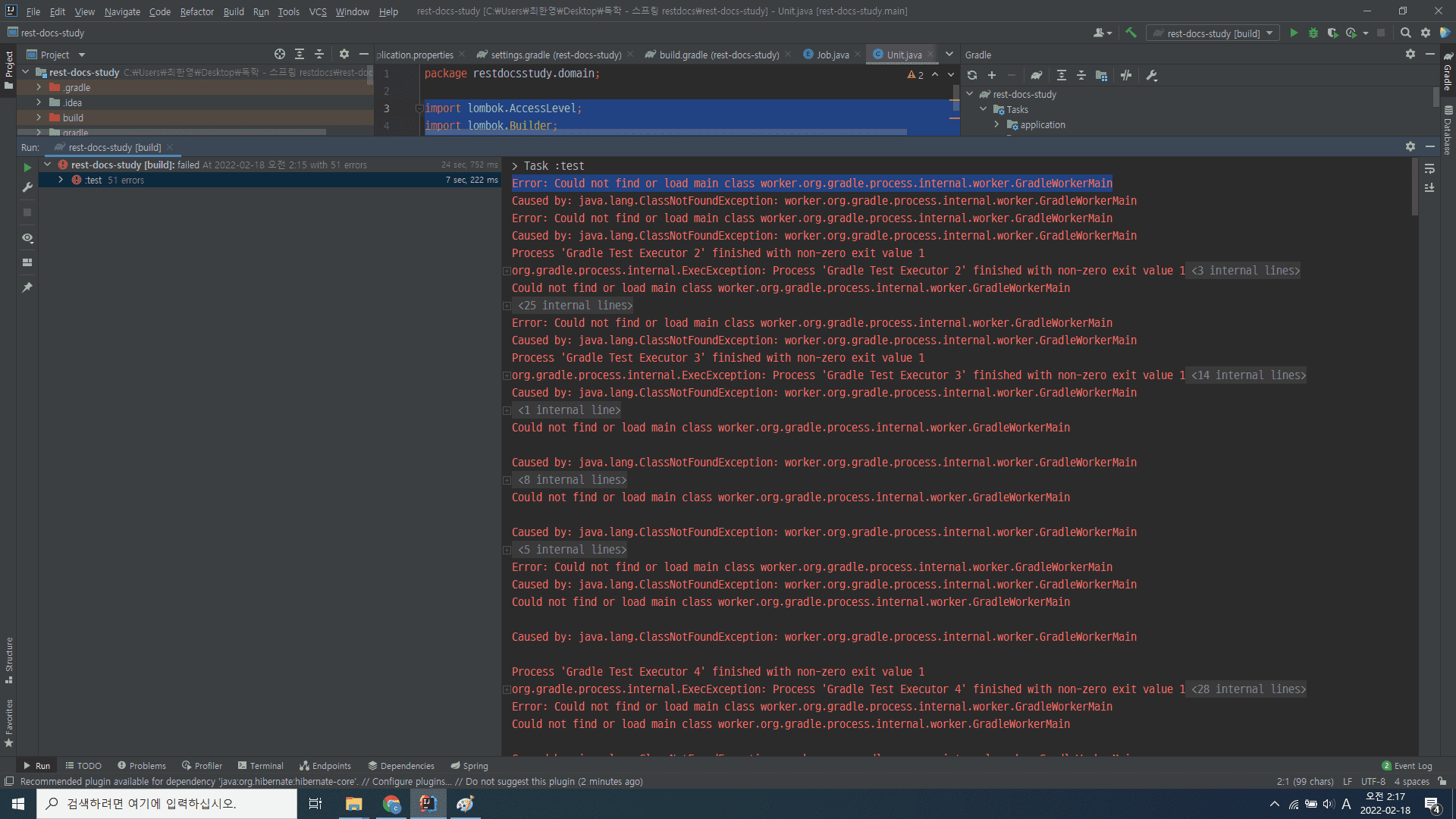The width and height of the screenshot is (1456, 819).
Task: Click the Build Project hammer icon
Action: [x=1131, y=33]
